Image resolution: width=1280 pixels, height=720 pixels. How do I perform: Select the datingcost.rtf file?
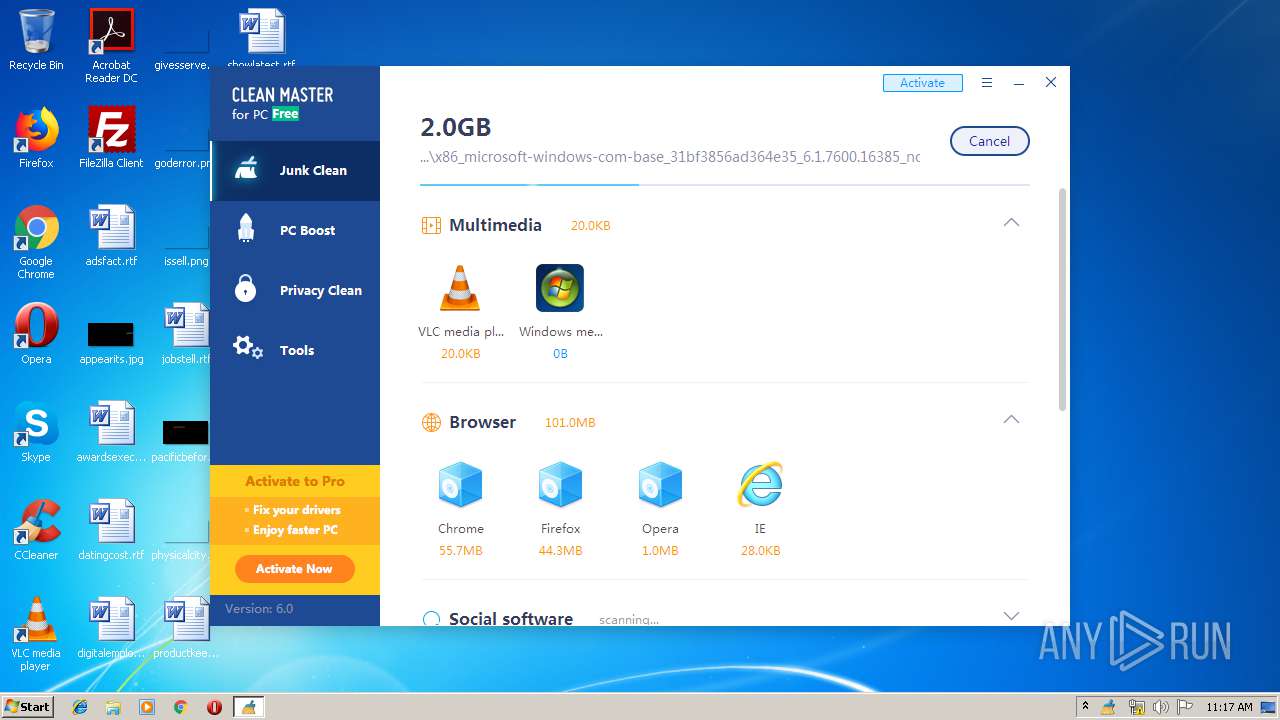(111, 530)
